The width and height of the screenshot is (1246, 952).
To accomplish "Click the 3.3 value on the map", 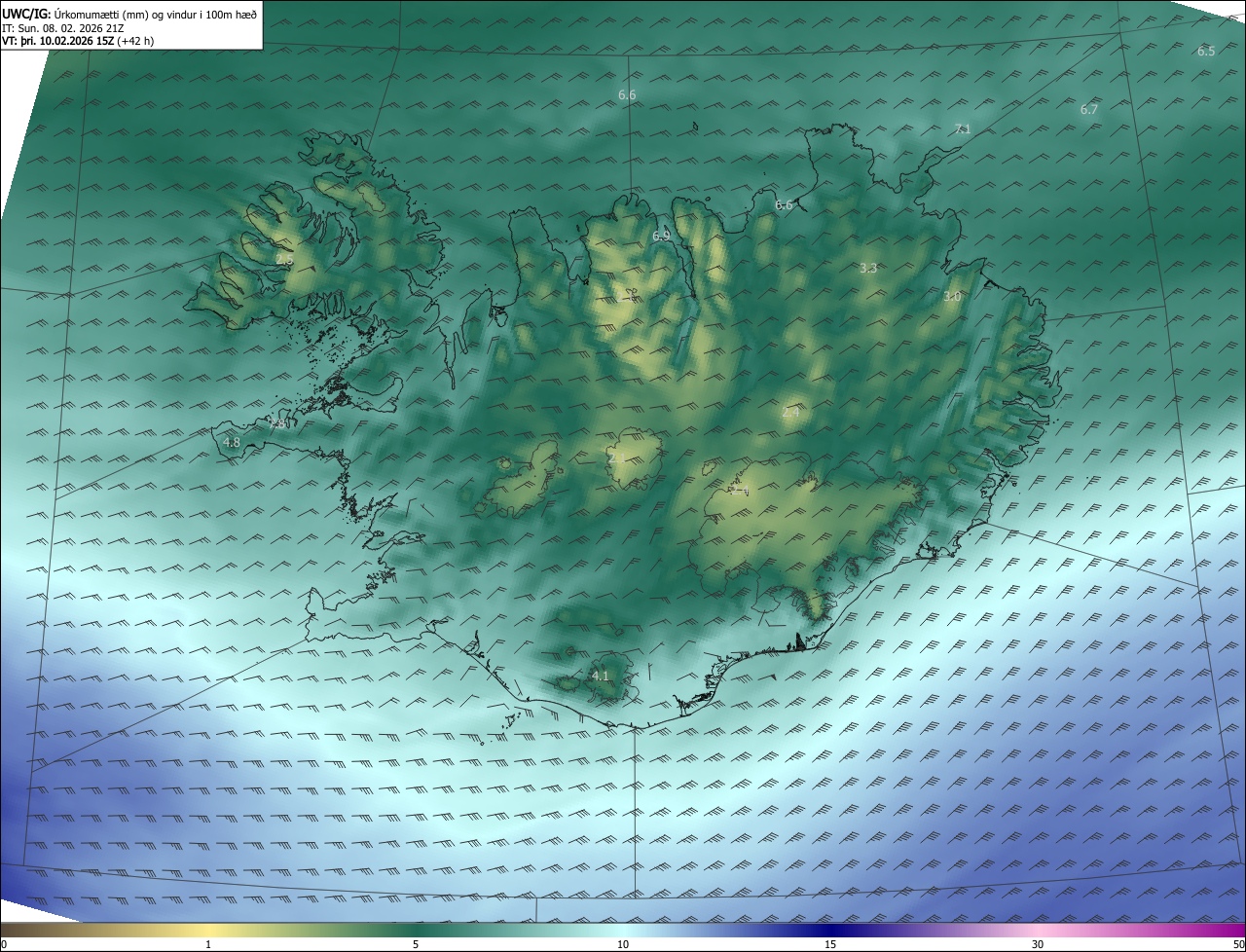I will [x=868, y=268].
